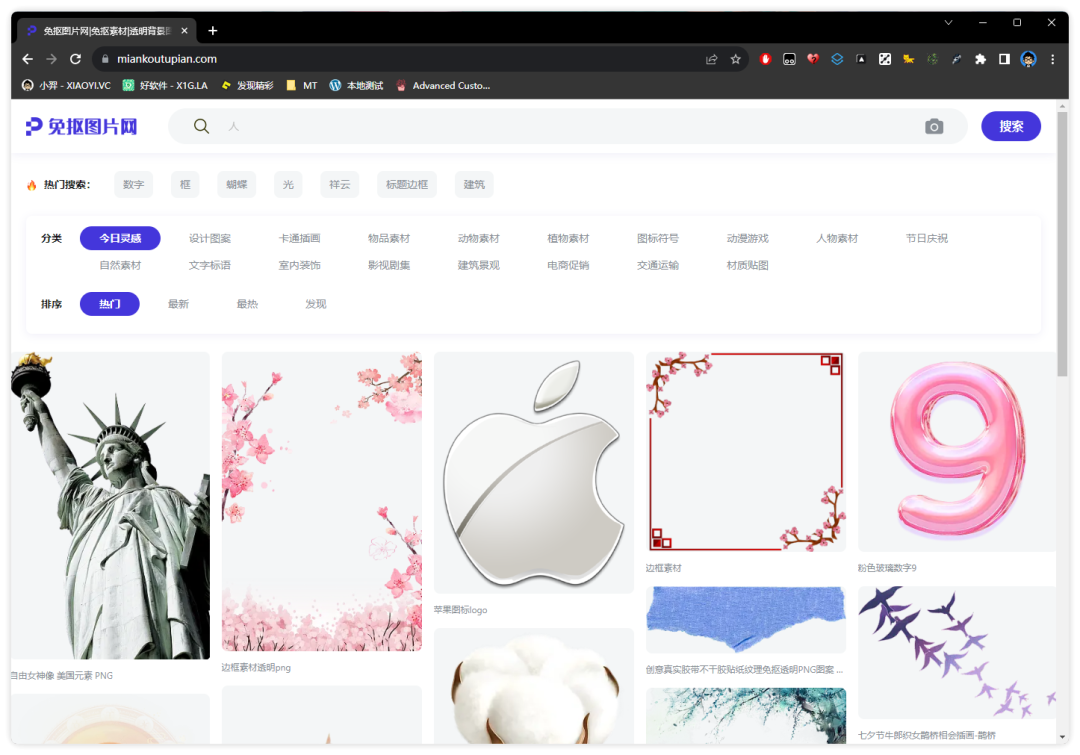Switch to the 自然素材 category

point(121,265)
